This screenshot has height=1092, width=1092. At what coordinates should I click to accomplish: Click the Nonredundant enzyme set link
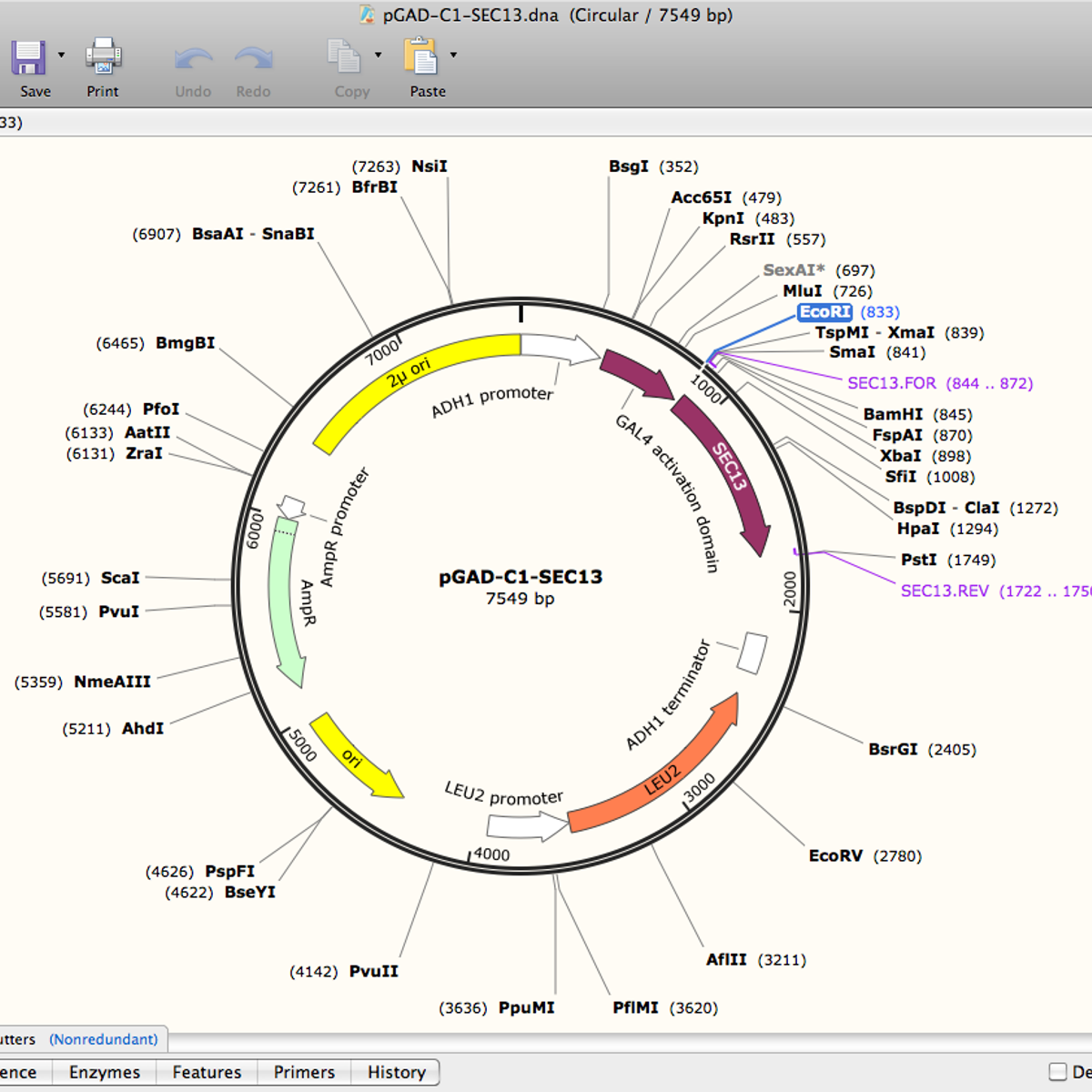pyautogui.click(x=103, y=1039)
